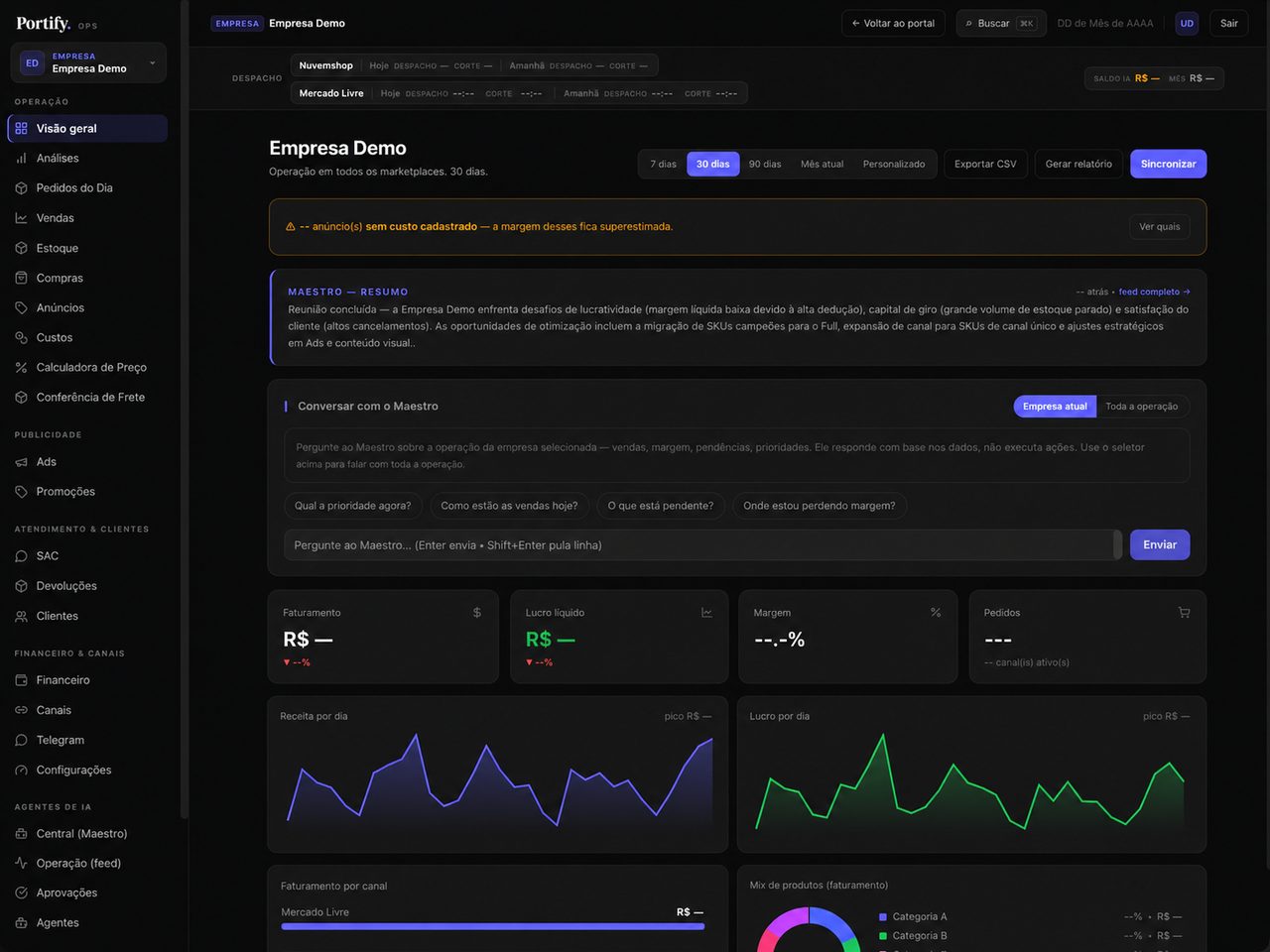Select the 7 dias period
Screen dimensions: 1270x952
[x=663, y=165]
